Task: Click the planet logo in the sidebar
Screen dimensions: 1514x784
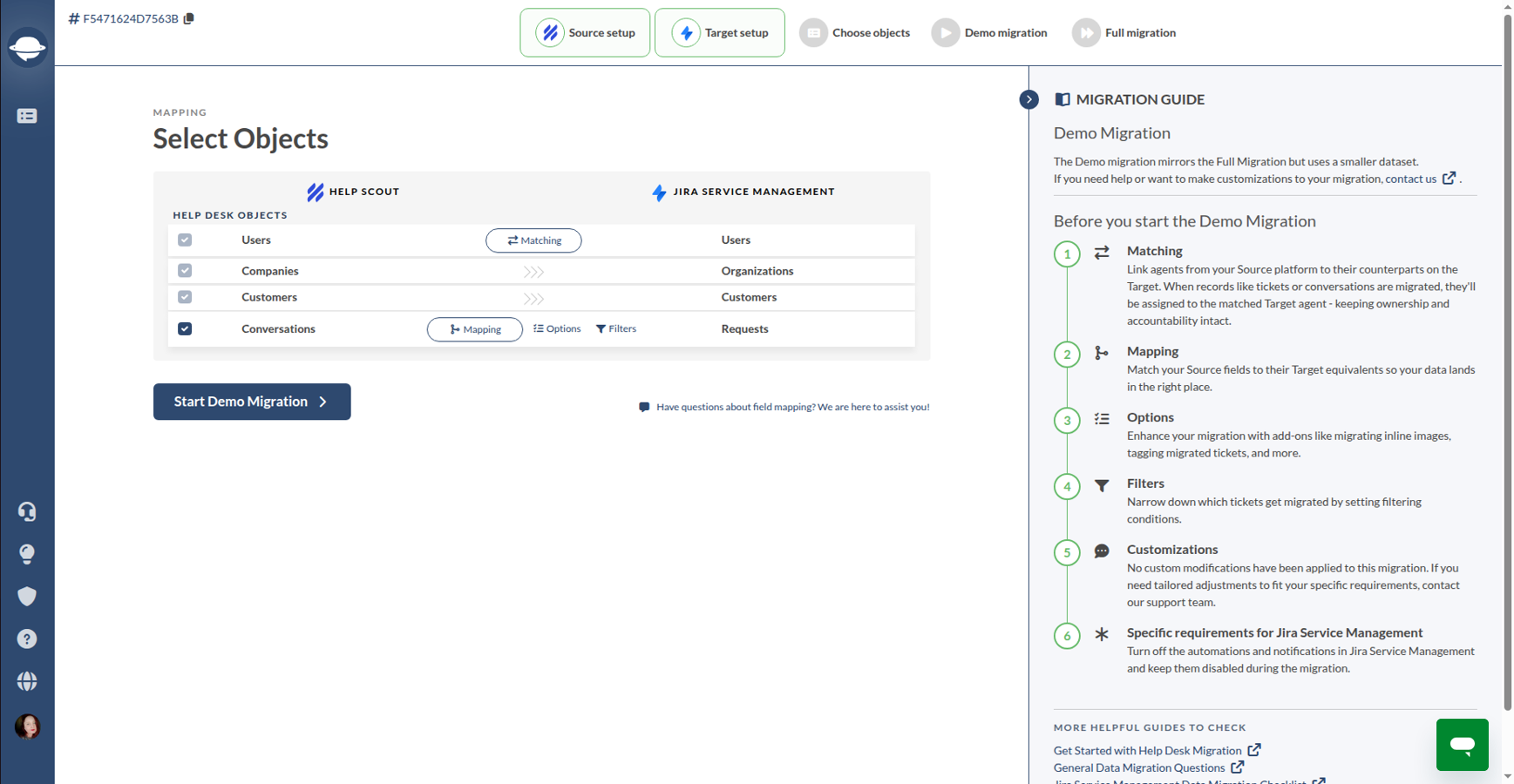Action: click(27, 47)
